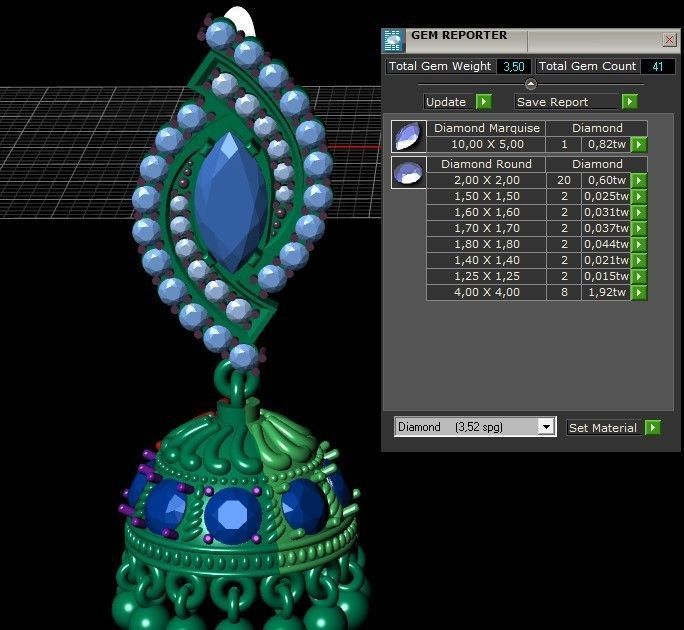Click green arrow for 1,60 X 1,60 row

[x=639, y=212]
